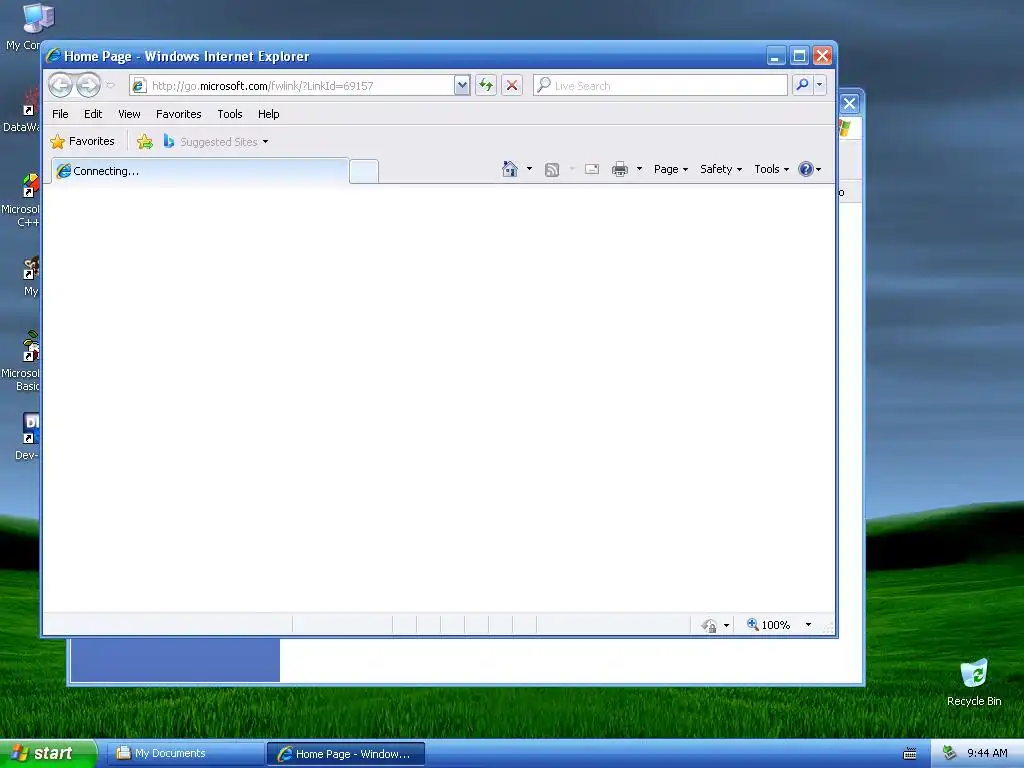Select the Connecting... tab
The image size is (1024, 768).
click(x=200, y=171)
